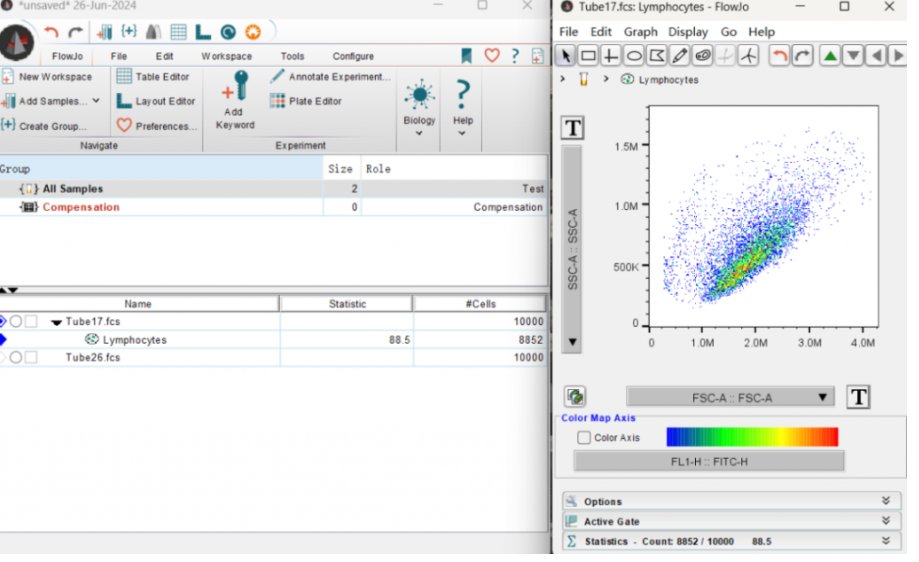Open the SSC-A Y-axis parameter dropdown
919x562 pixels.
click(x=572, y=249)
